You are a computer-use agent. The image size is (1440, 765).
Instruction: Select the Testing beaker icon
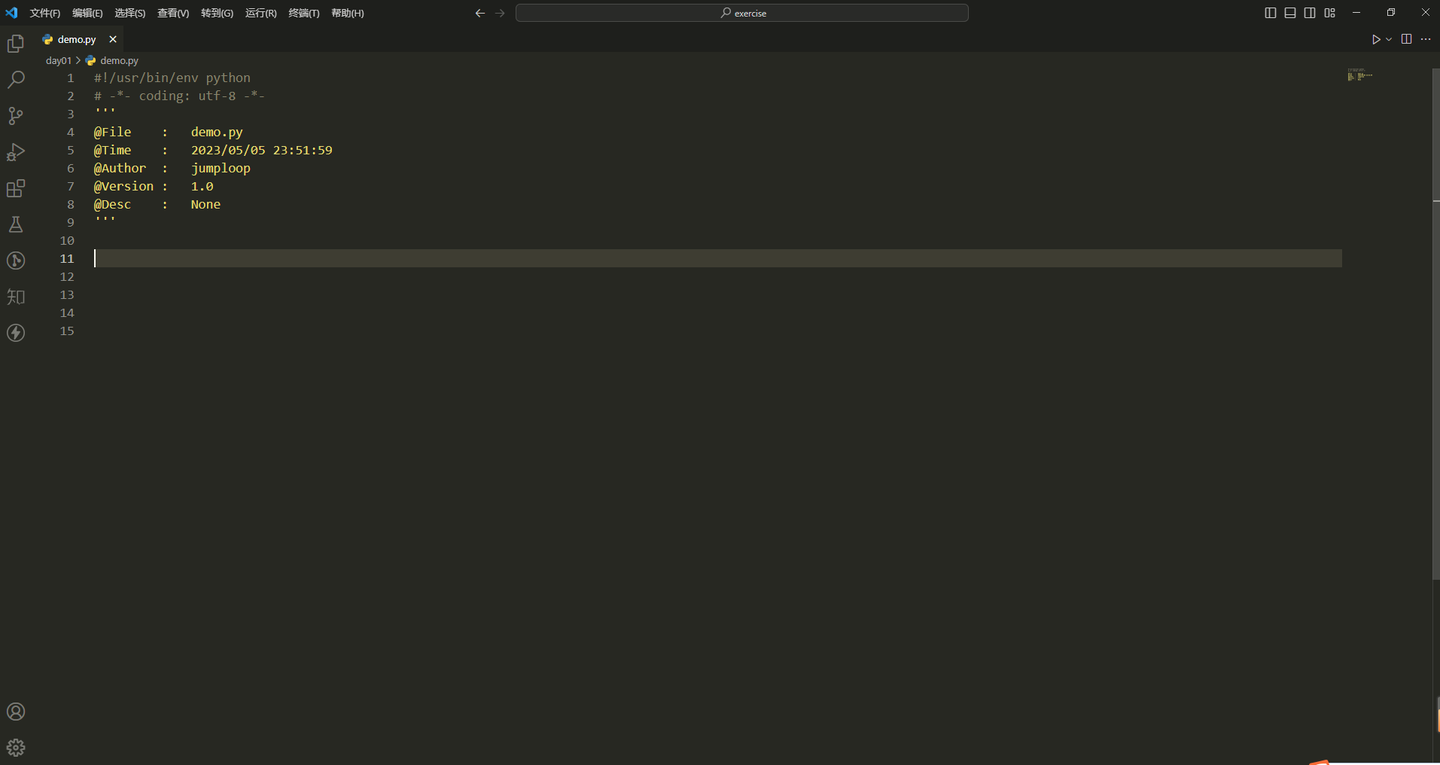click(x=15, y=224)
